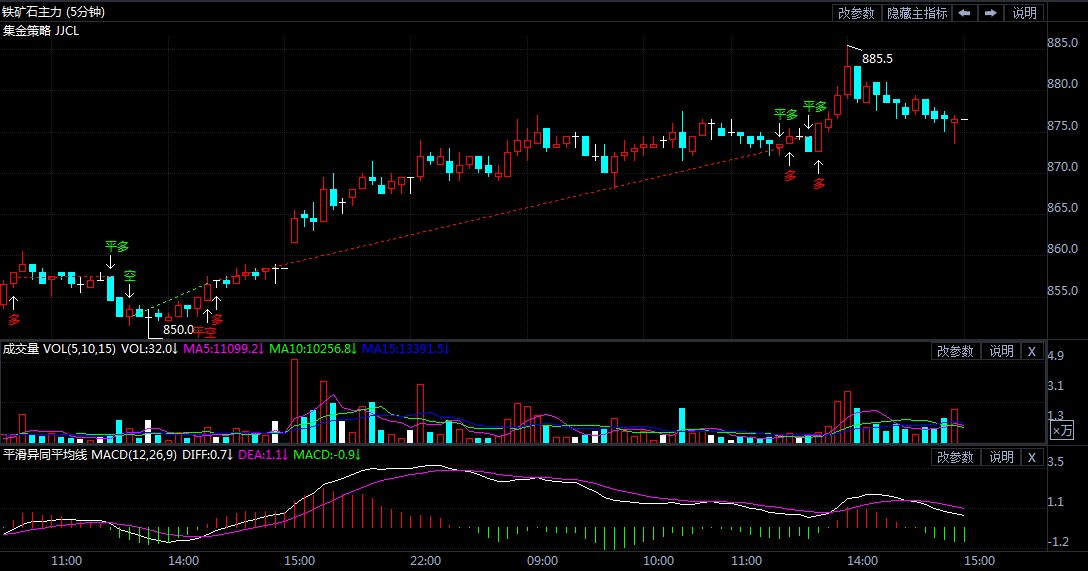Close the volume indicator panel
This screenshot has height=571, width=1088.
point(1032,352)
